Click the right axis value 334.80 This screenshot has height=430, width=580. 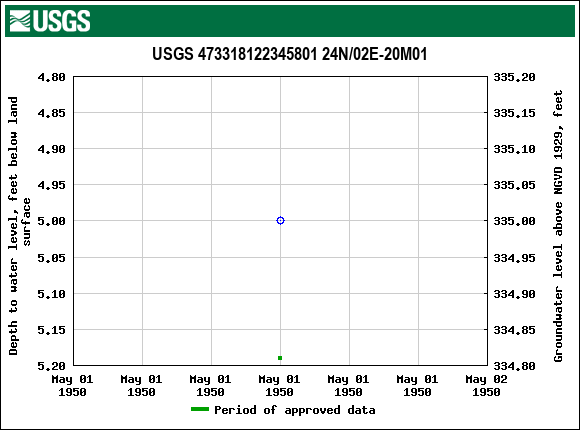(x=515, y=366)
